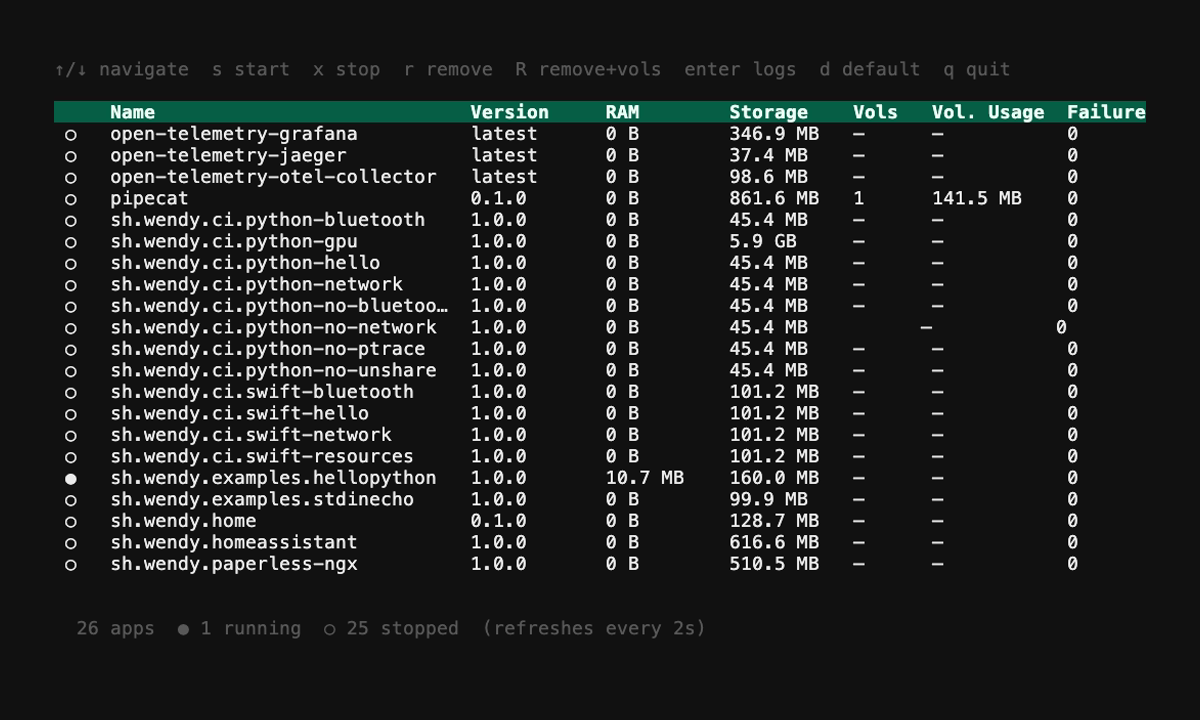Click the '26 apps' status text

(116, 629)
